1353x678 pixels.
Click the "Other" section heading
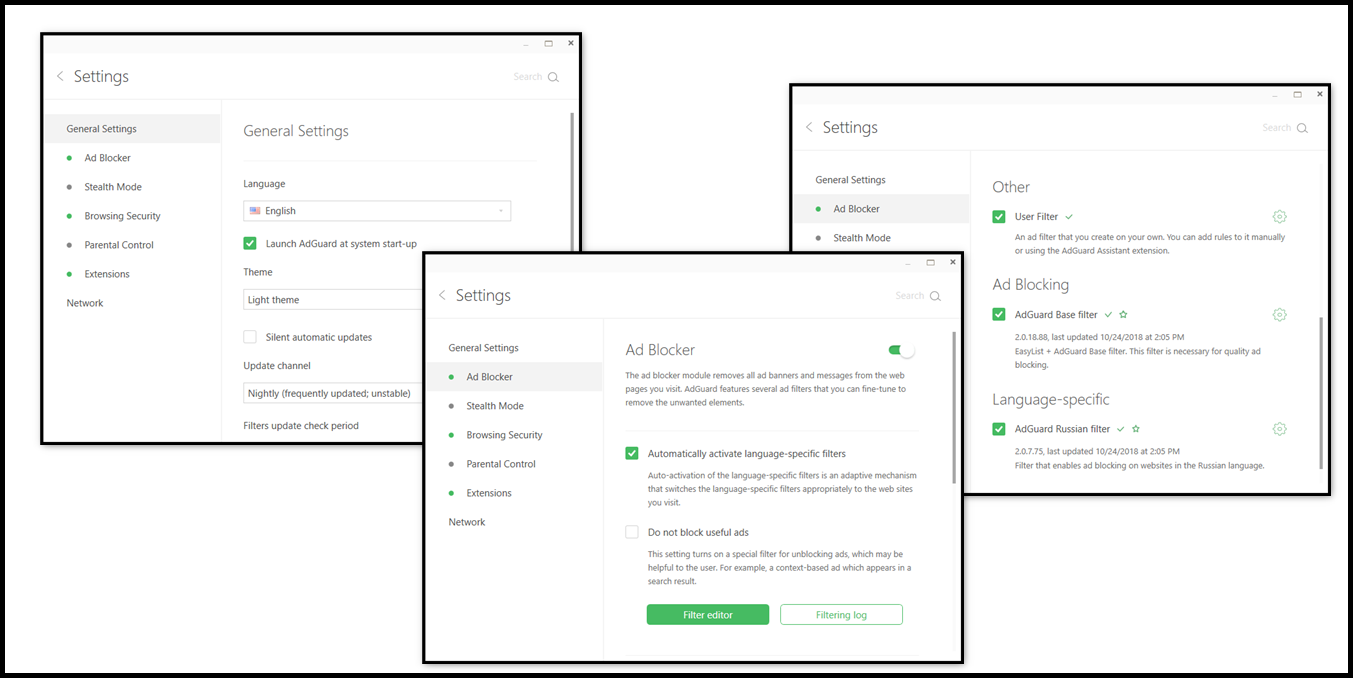tap(1011, 187)
